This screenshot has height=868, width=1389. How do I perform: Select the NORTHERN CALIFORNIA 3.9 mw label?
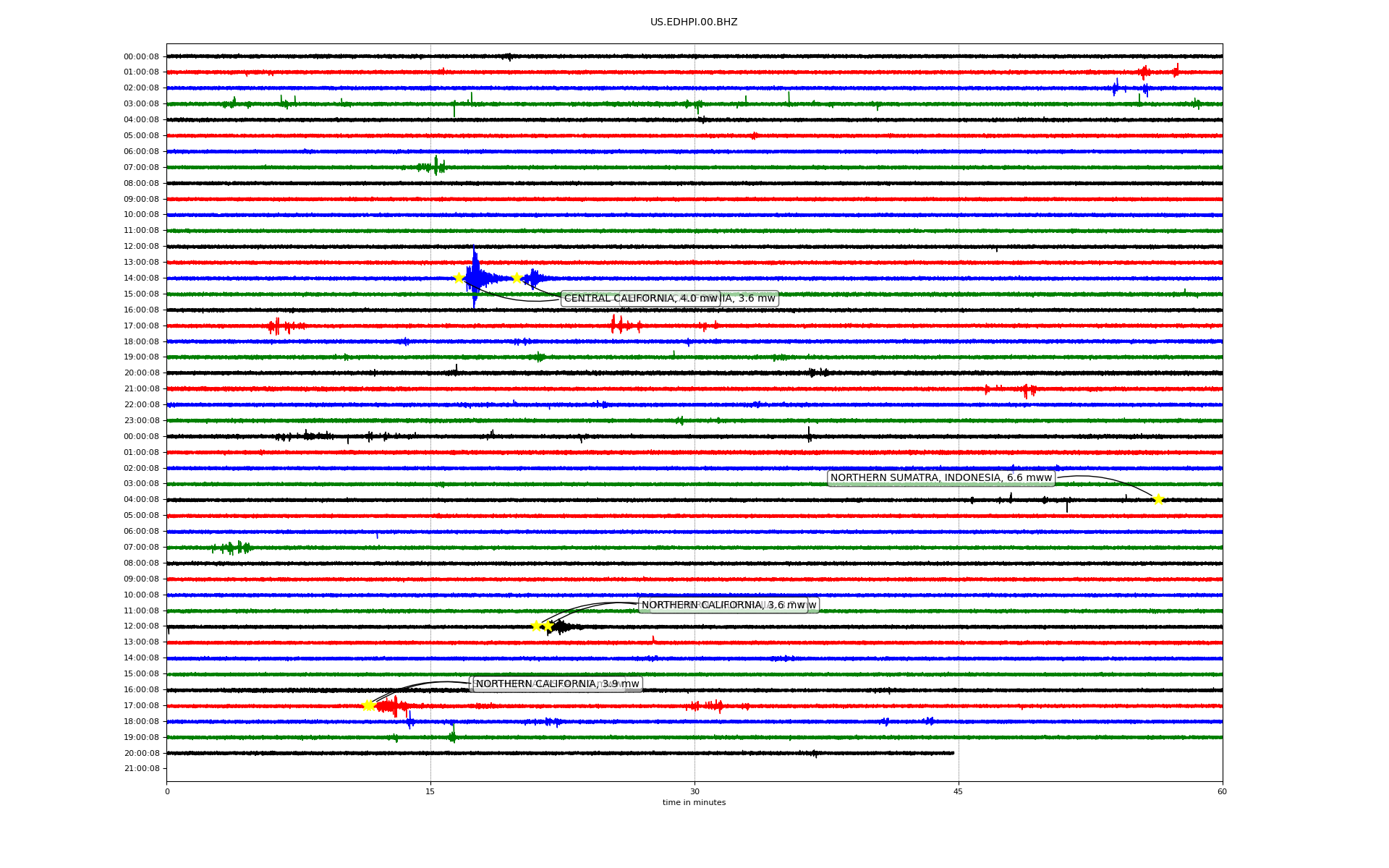pos(557,684)
